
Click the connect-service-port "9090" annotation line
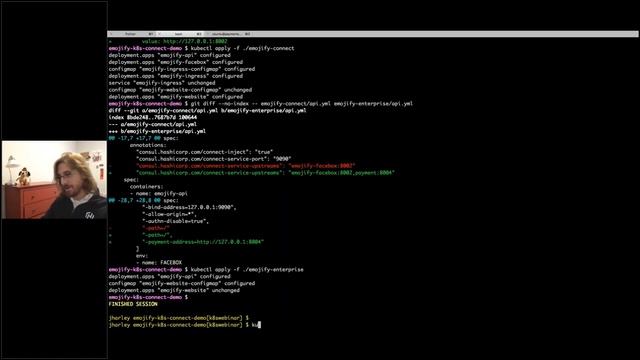pos(213,159)
